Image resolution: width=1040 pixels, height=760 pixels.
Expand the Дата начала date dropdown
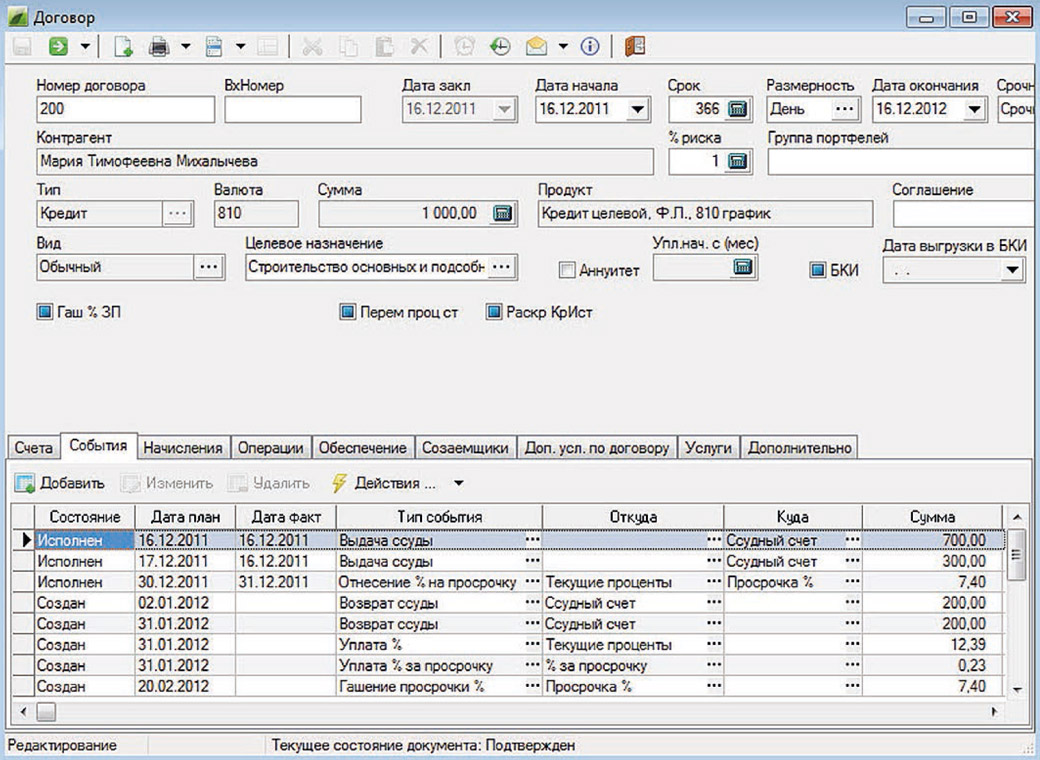pos(638,109)
